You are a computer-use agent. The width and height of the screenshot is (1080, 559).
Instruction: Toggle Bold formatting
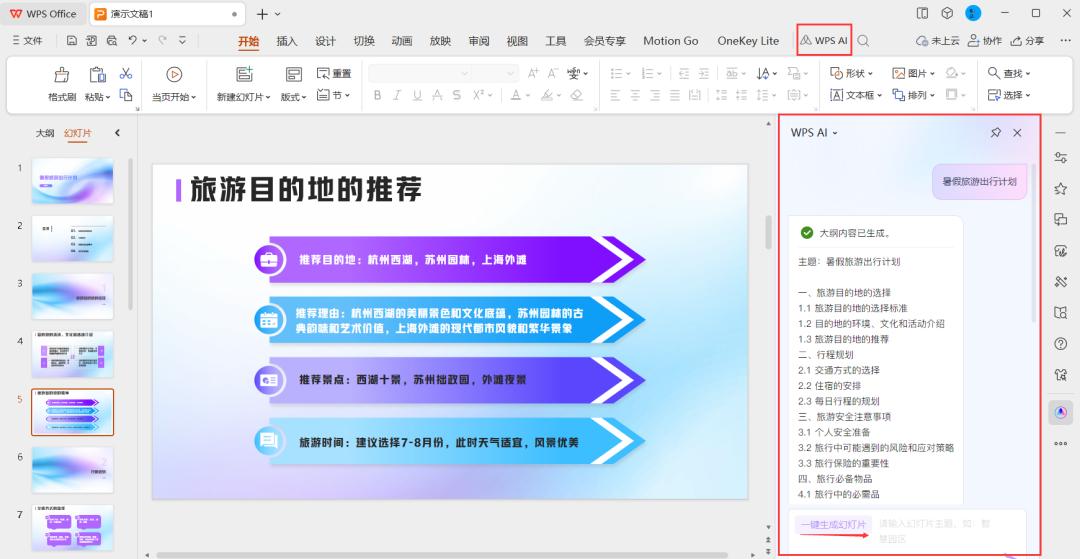point(377,95)
